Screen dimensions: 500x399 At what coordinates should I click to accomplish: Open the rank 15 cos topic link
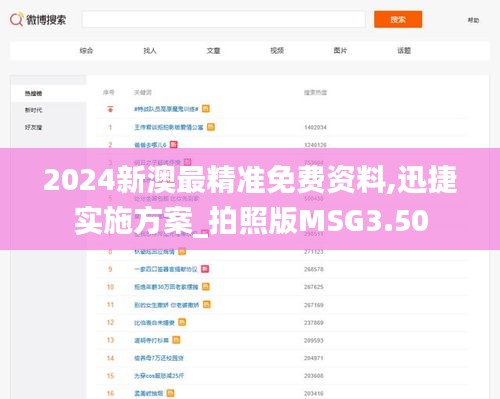(159, 376)
